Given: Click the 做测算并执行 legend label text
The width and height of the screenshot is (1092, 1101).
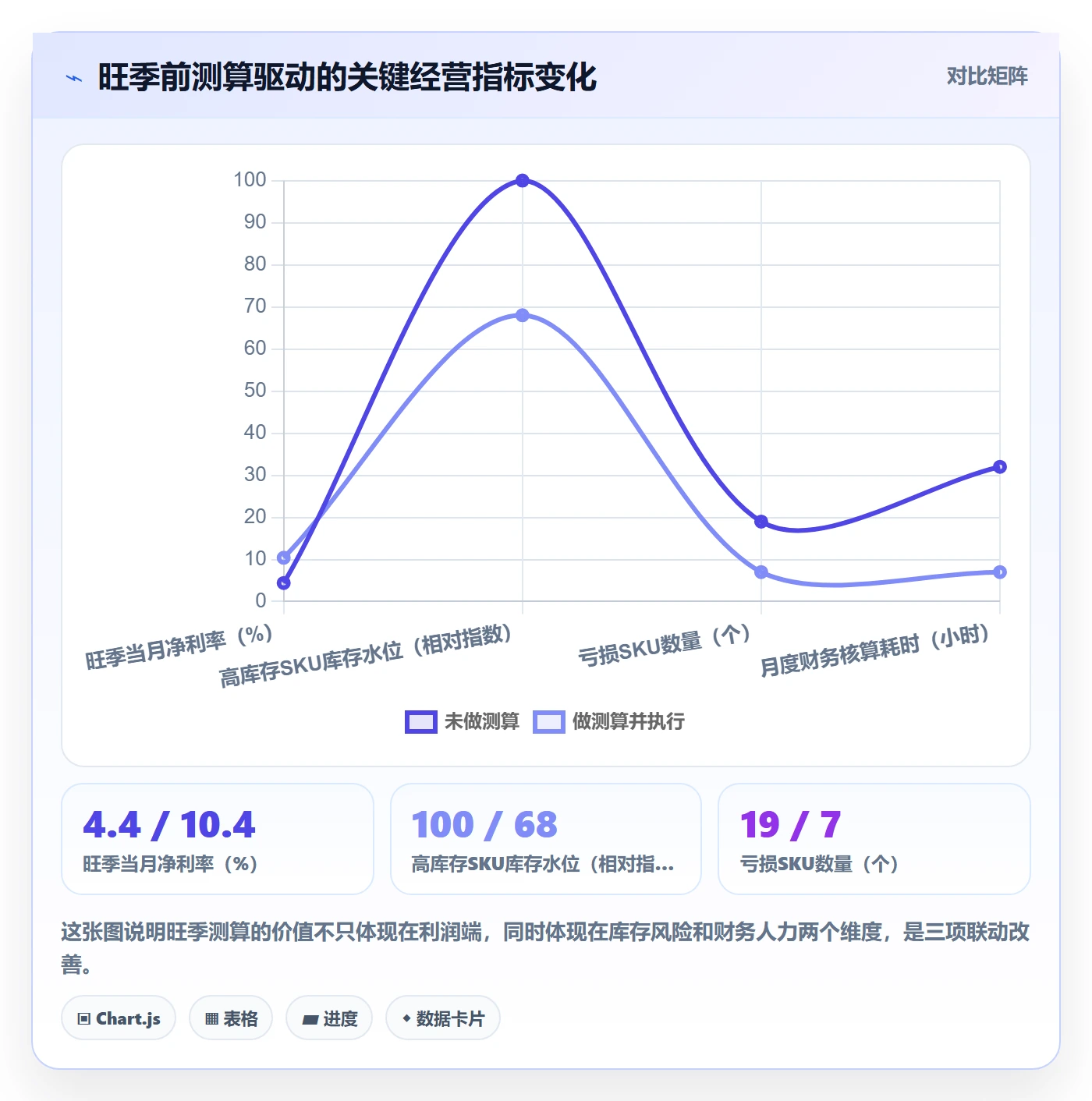Looking at the screenshot, I should [x=629, y=721].
